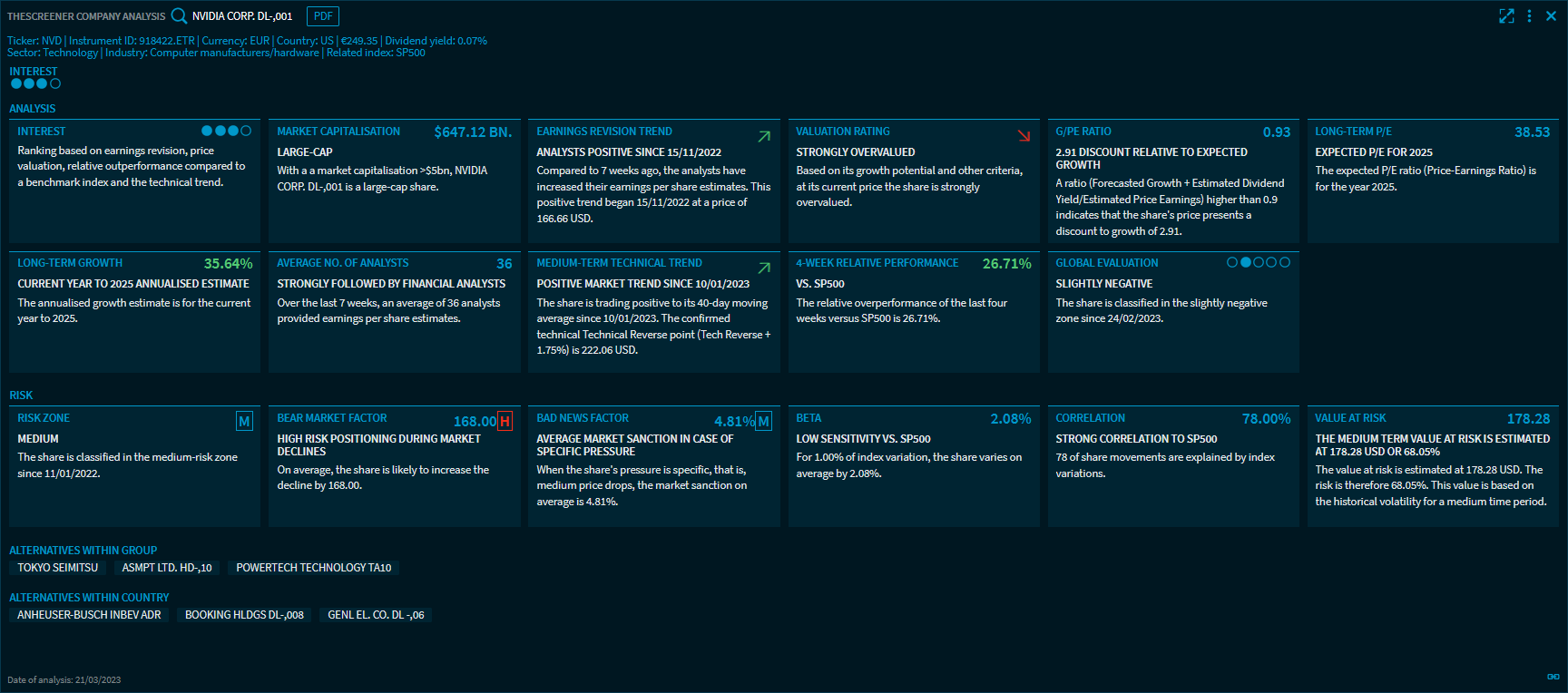Download the PDF report
The height and width of the screenshot is (693, 1568).
point(323,16)
